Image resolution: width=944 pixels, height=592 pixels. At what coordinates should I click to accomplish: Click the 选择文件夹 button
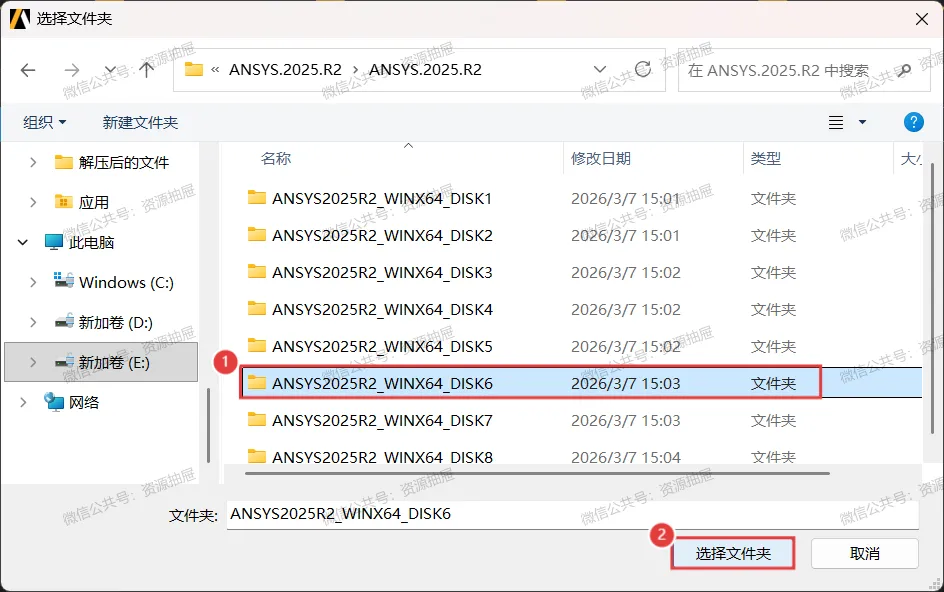click(733, 553)
